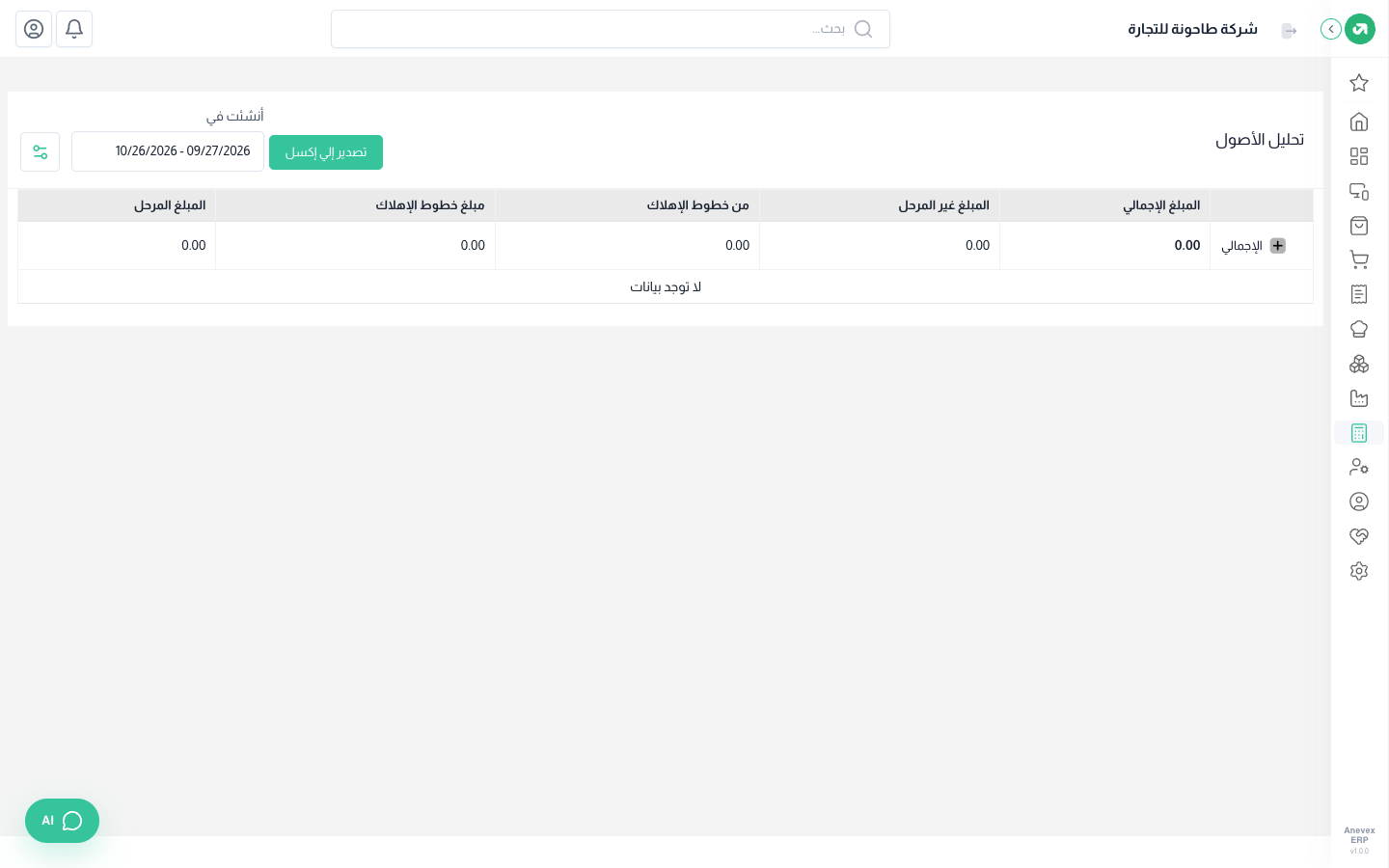
Task: Click تصدير إلي إكسل export button
Action: [x=326, y=152]
